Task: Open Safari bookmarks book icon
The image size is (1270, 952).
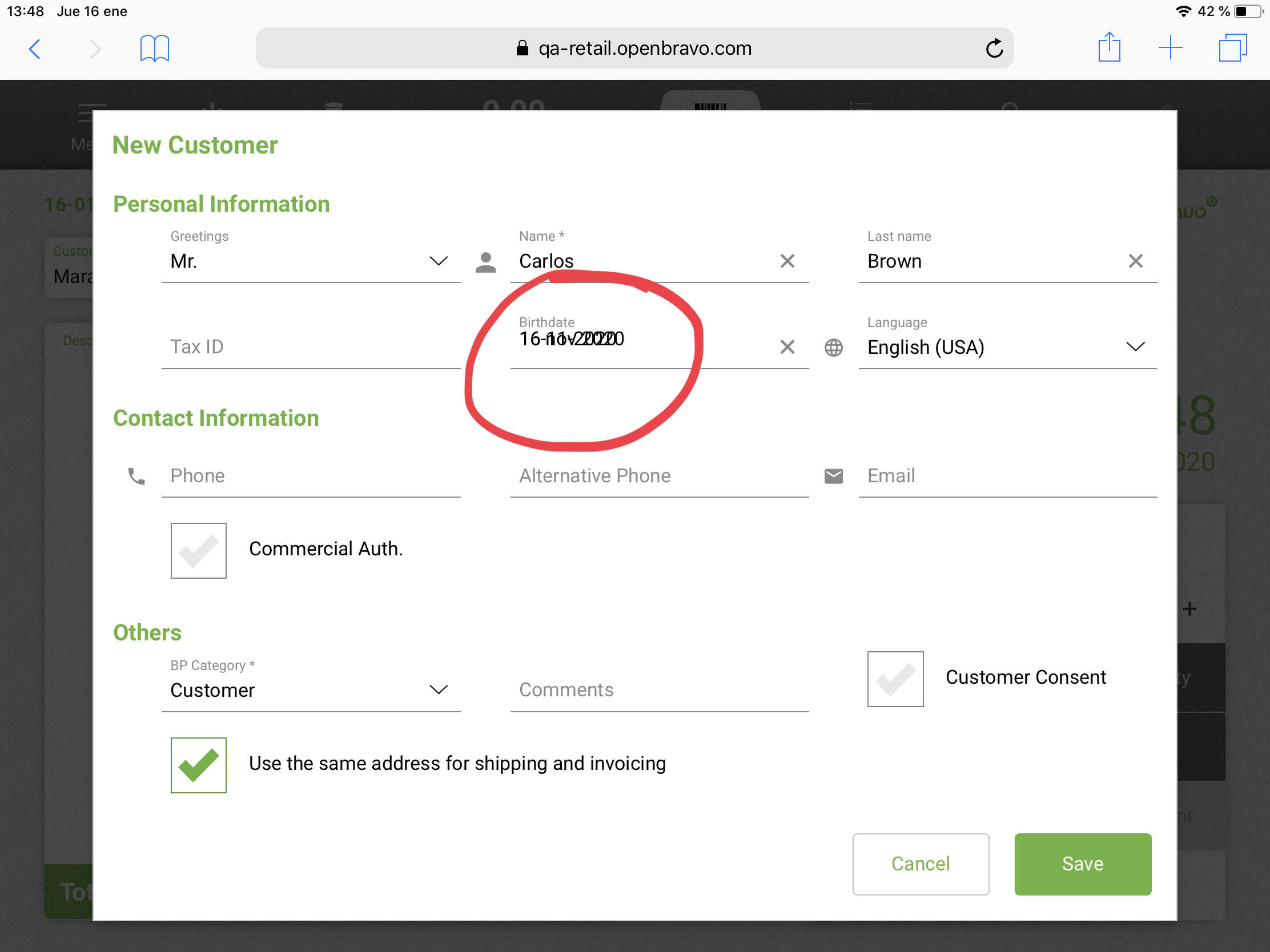Action: tap(154, 49)
